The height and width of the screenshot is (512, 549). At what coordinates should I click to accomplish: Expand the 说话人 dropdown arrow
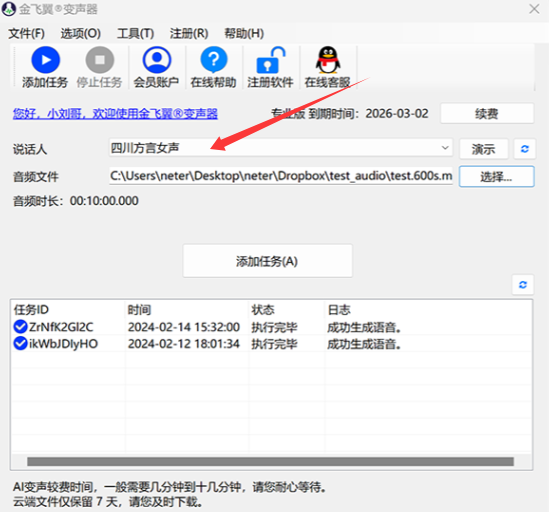tap(445, 148)
